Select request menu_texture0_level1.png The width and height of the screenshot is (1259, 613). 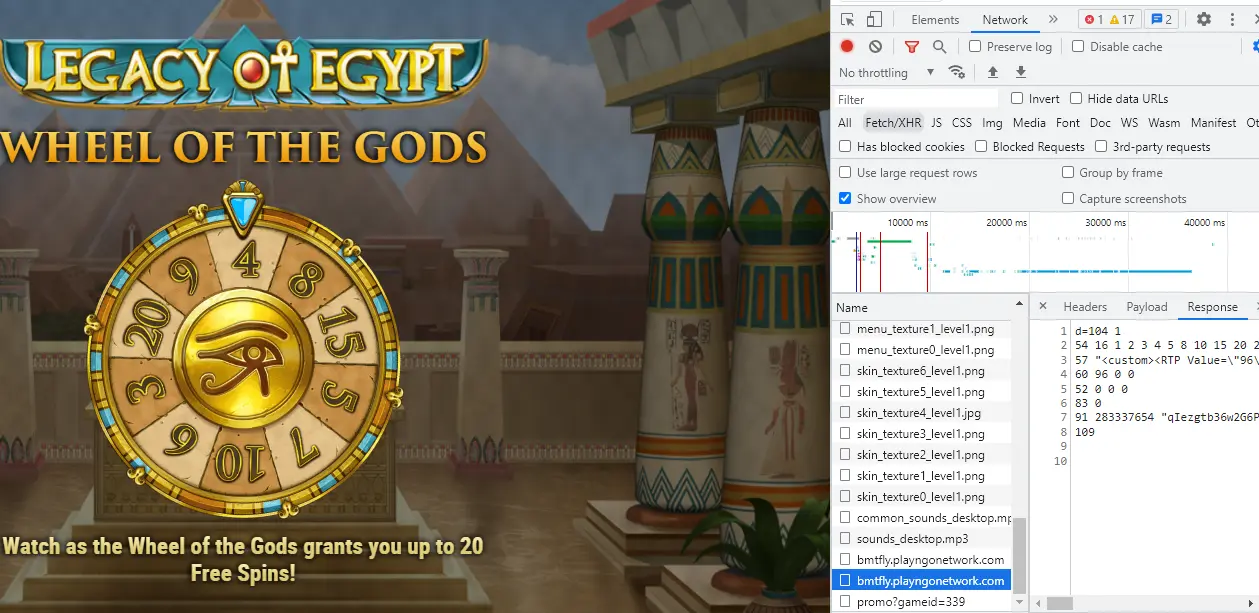924,350
